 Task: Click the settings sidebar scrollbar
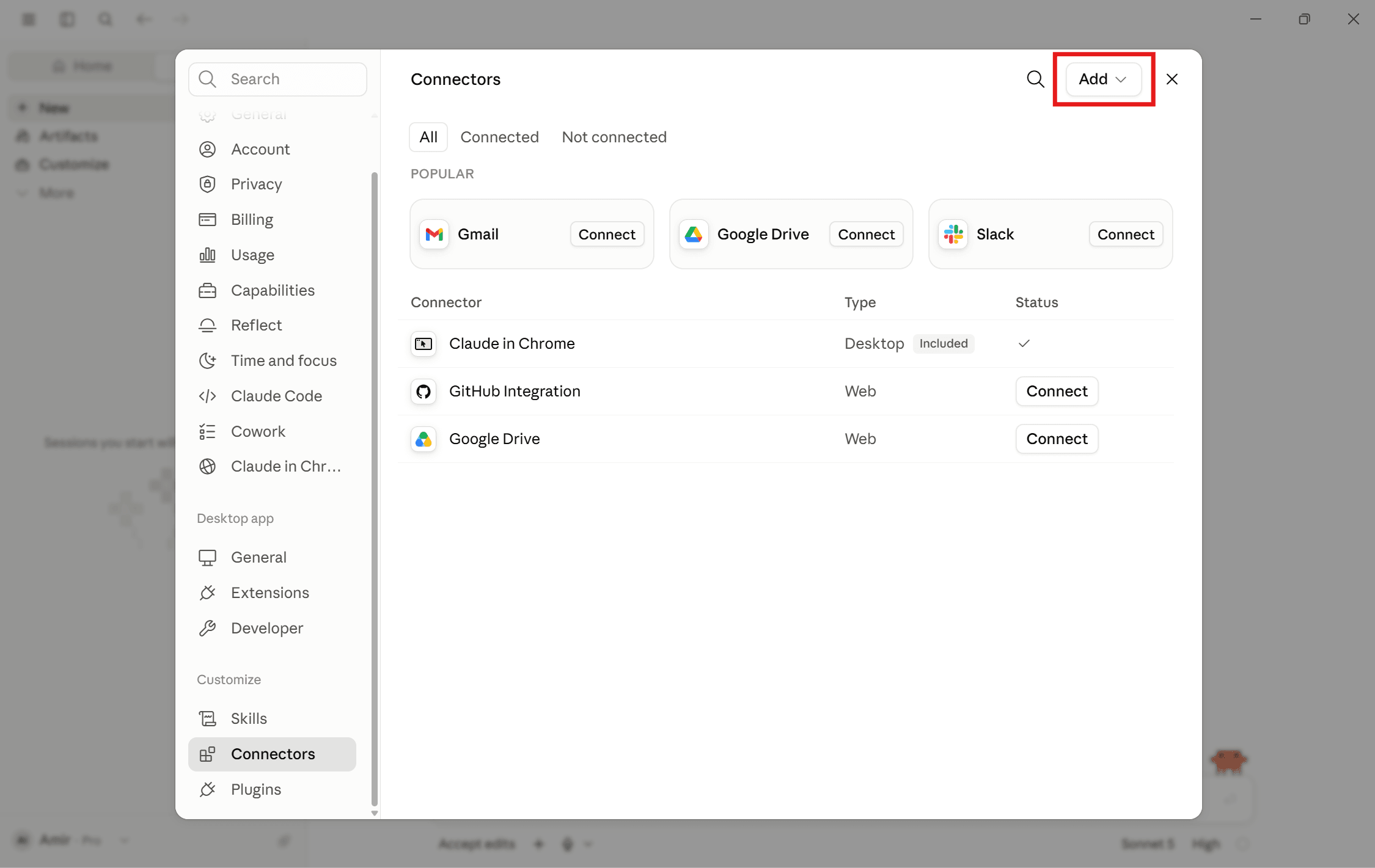click(x=374, y=489)
